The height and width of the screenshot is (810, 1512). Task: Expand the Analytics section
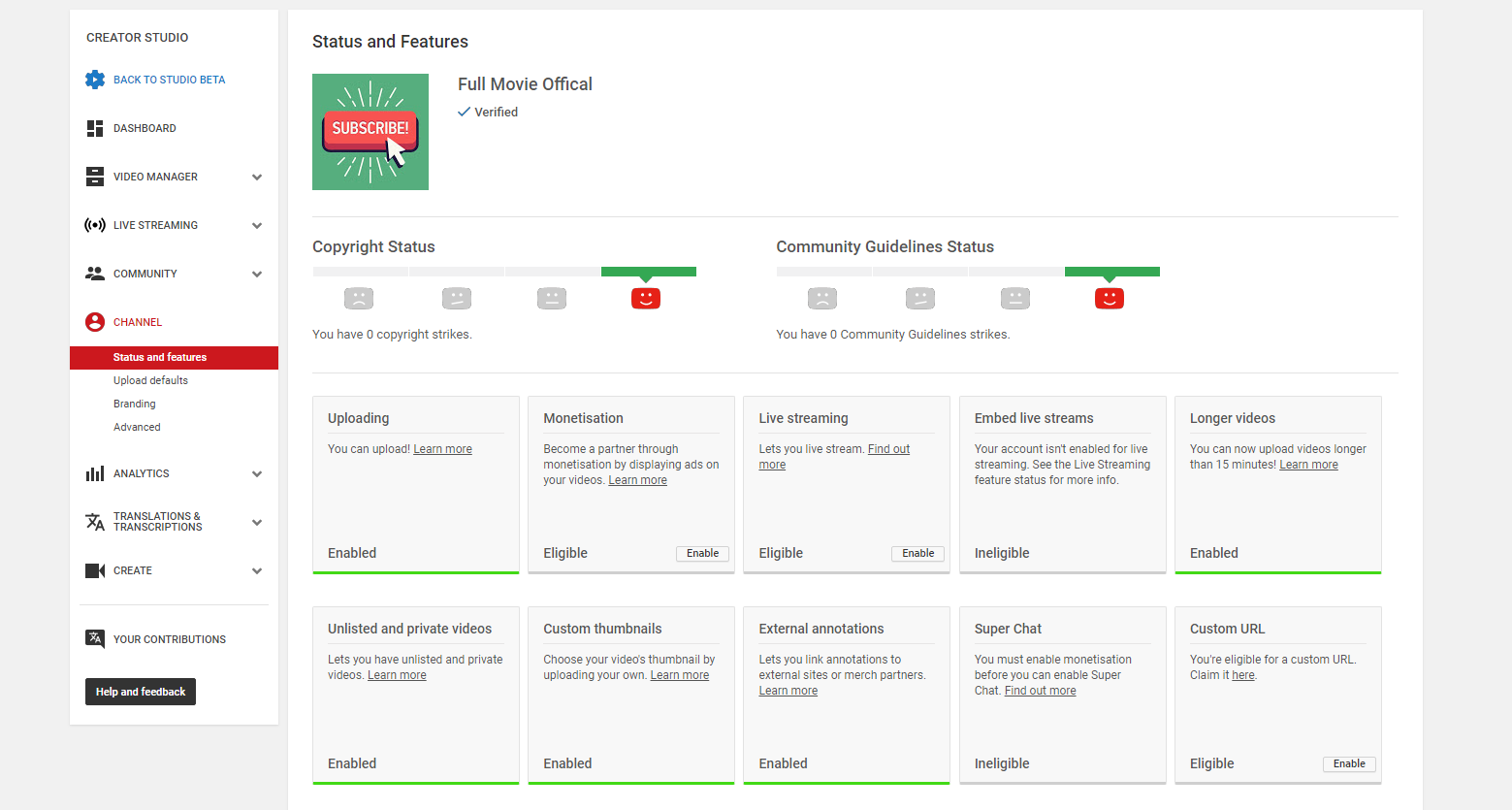(257, 473)
